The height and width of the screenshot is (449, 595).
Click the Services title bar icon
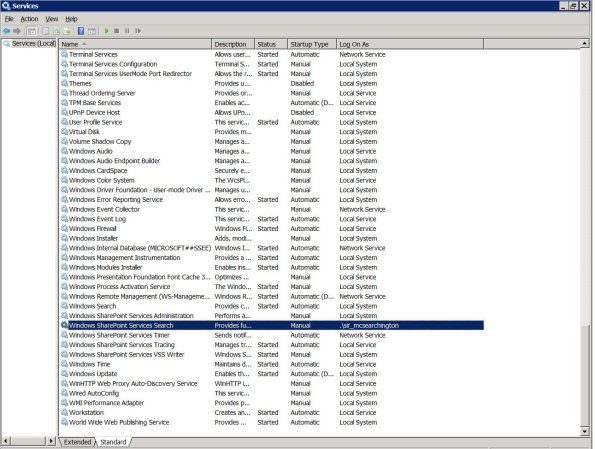coord(6,6)
